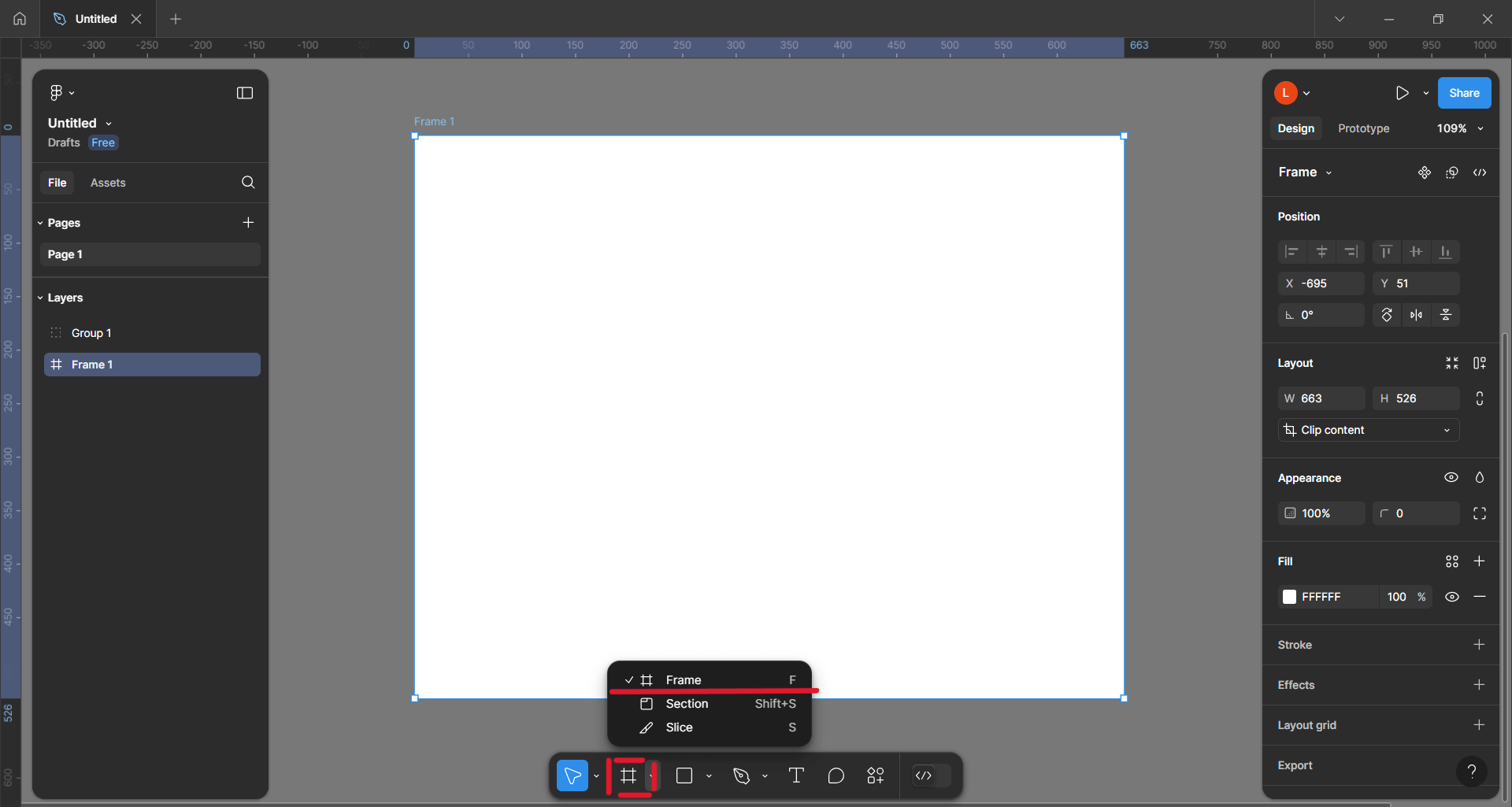Open the Frame type dropdown in Design panel
This screenshot has height=807, width=1512.
[1305, 172]
